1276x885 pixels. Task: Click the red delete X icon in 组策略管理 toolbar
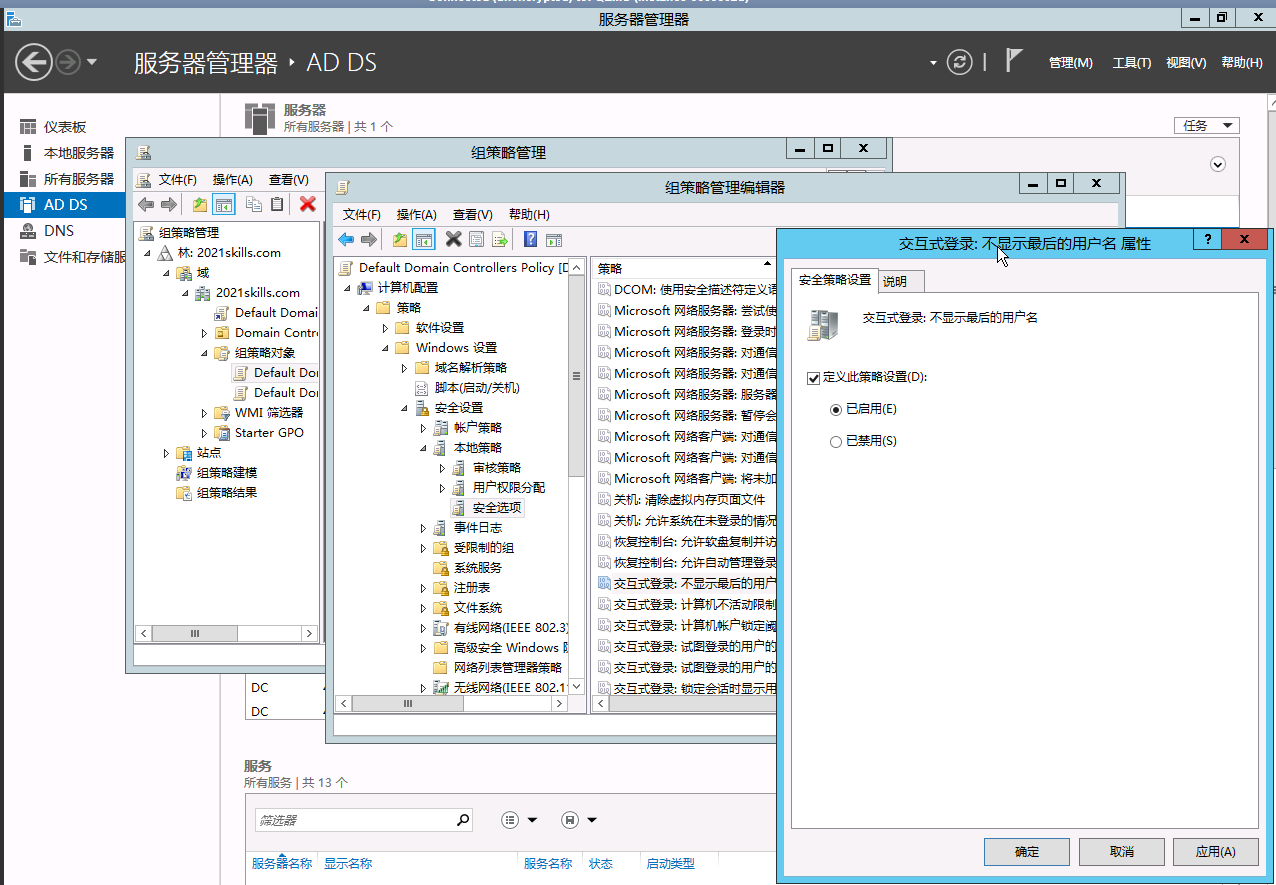307,203
